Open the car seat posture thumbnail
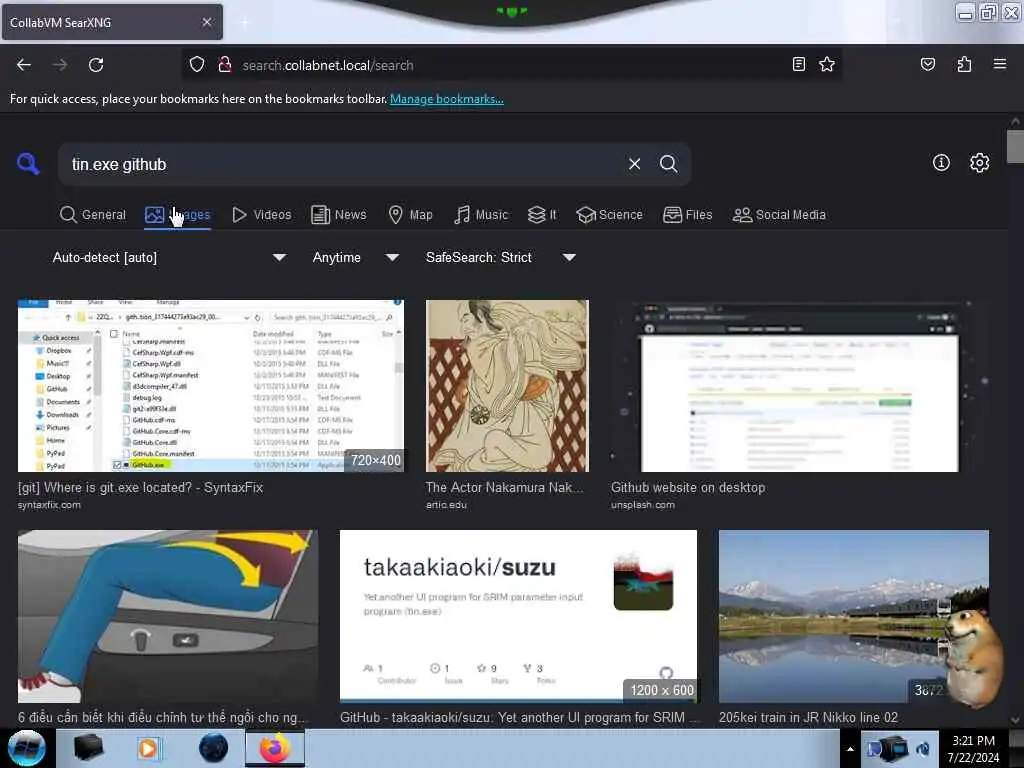The width and height of the screenshot is (1024, 768). tap(168, 616)
